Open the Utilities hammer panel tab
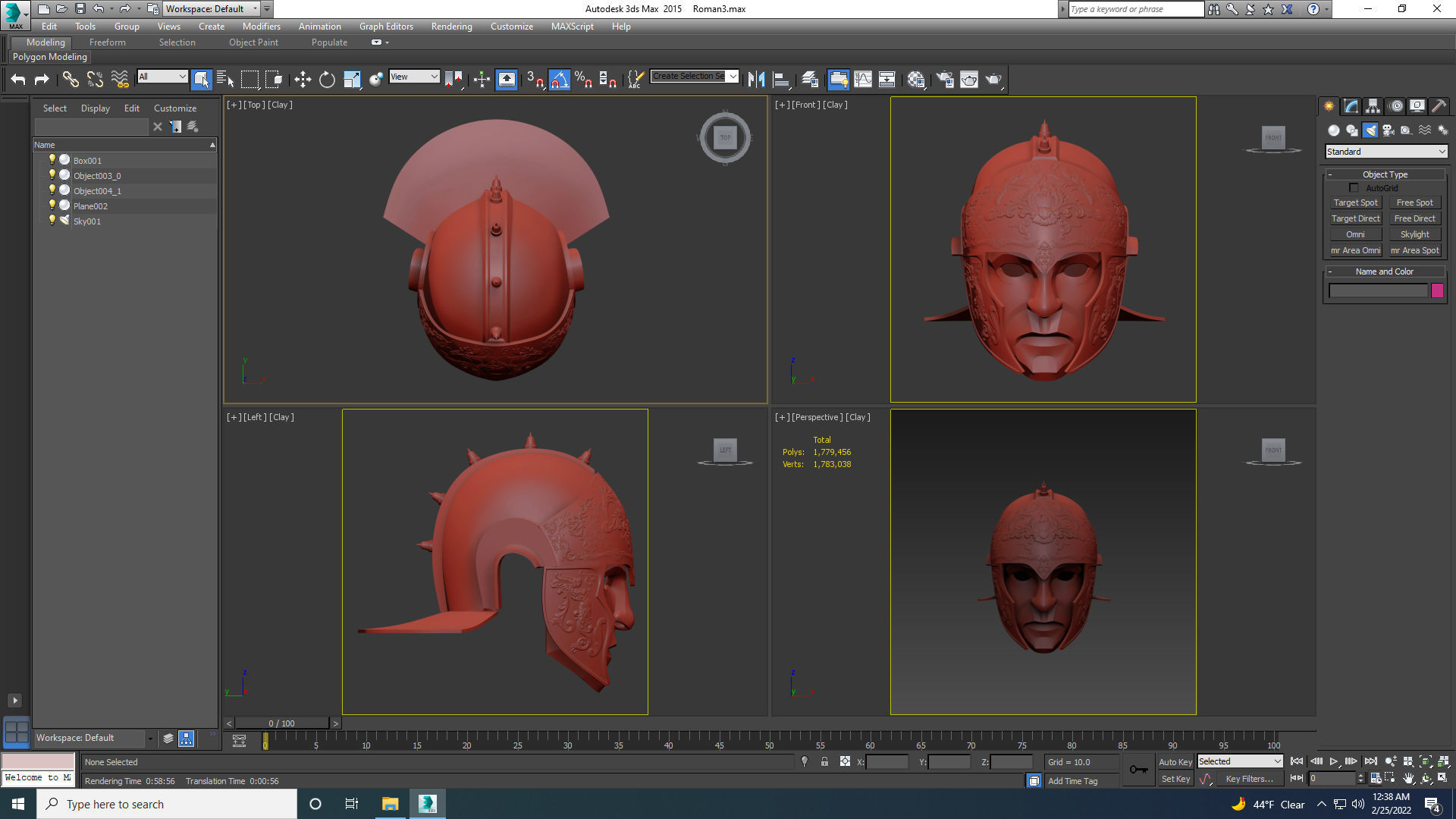1456x819 pixels. (1439, 106)
